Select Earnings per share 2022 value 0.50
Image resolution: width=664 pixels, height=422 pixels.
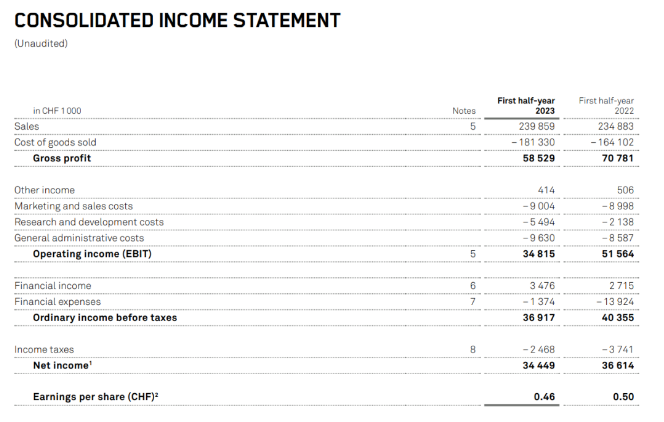click(x=622, y=397)
